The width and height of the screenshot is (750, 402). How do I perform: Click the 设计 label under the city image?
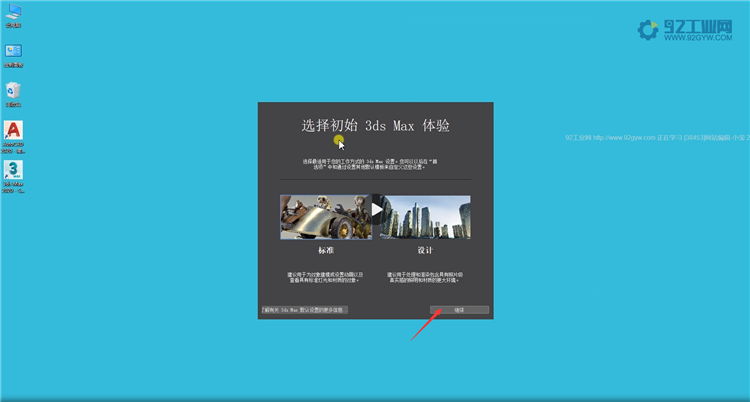(x=425, y=250)
